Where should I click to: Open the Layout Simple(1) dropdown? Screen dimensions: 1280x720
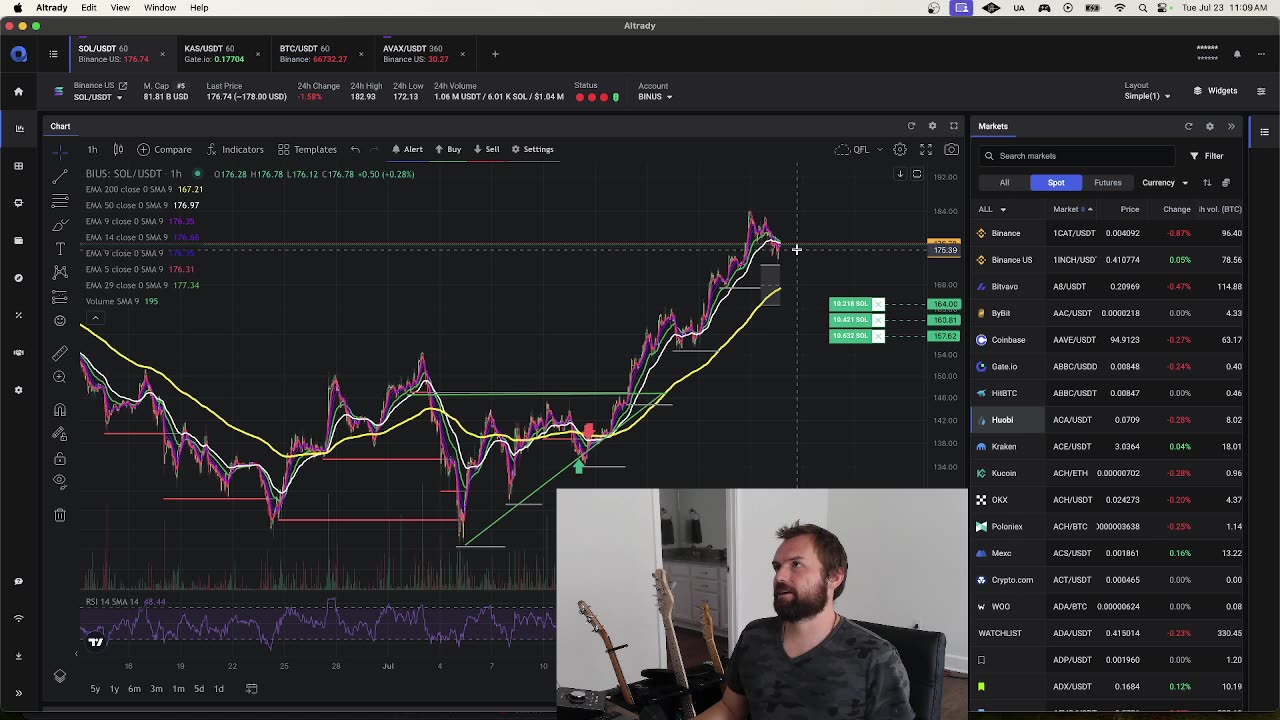[x=1147, y=96]
